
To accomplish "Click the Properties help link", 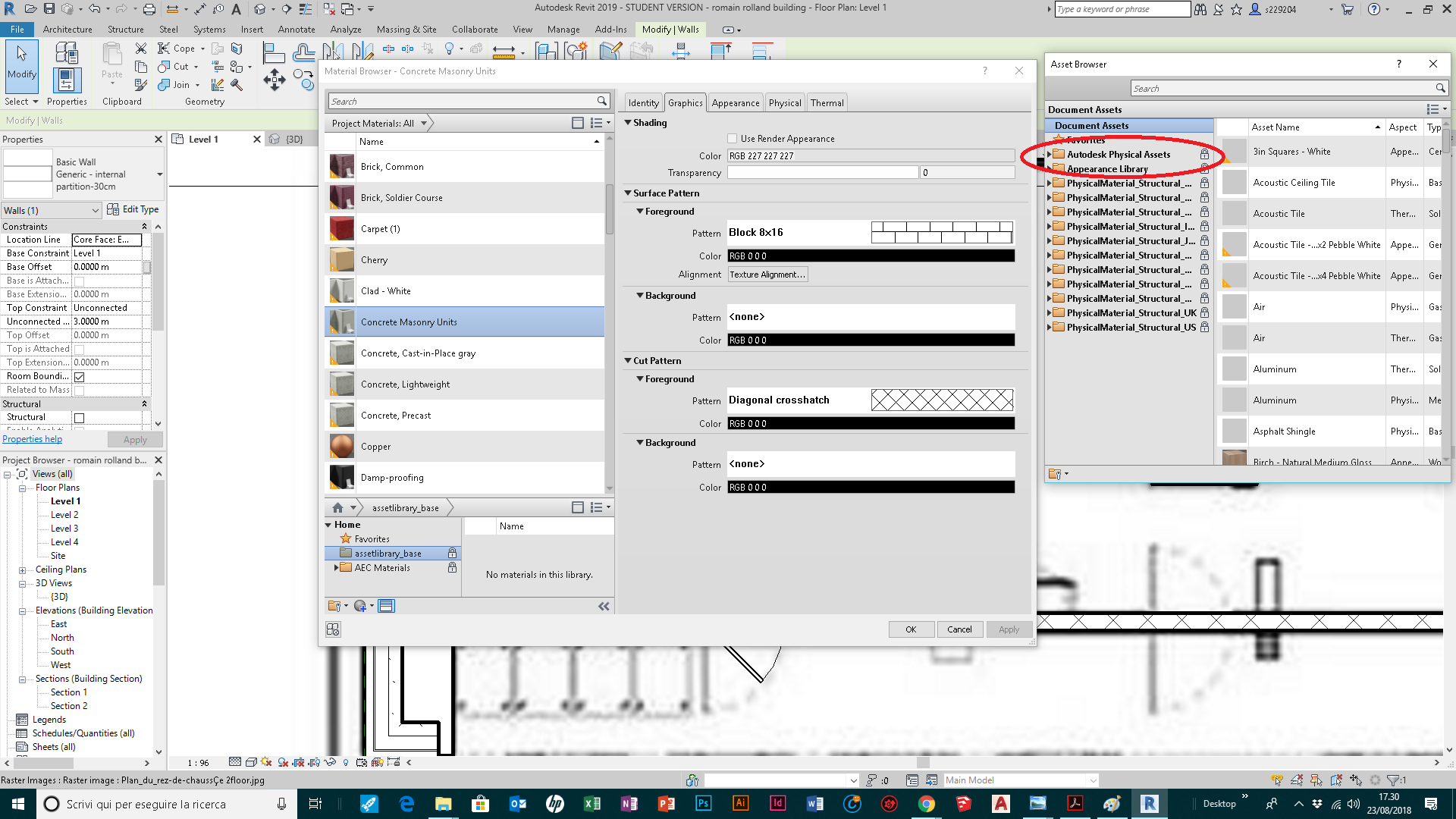I will [x=32, y=438].
